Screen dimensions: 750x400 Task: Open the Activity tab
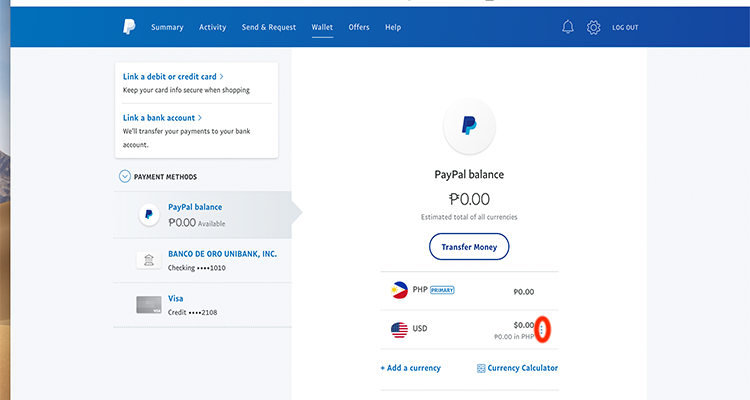212,27
